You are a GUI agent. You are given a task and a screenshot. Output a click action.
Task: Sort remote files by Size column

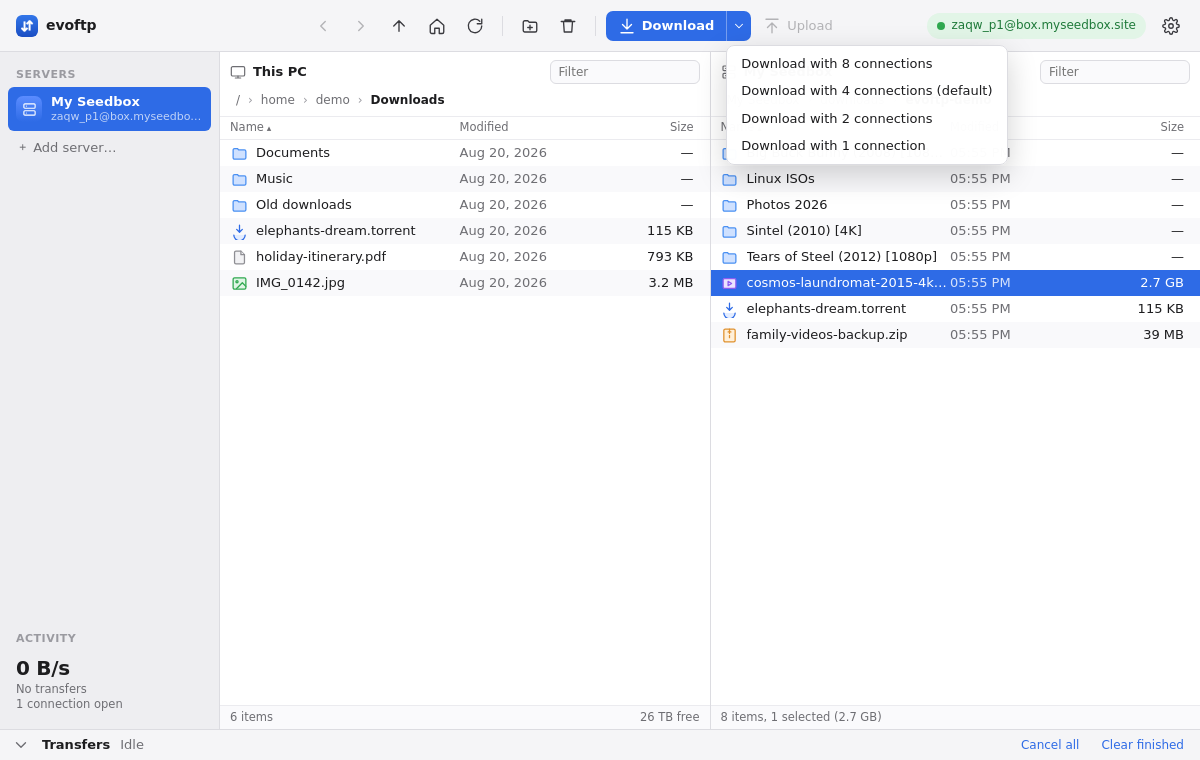[x=1172, y=127]
